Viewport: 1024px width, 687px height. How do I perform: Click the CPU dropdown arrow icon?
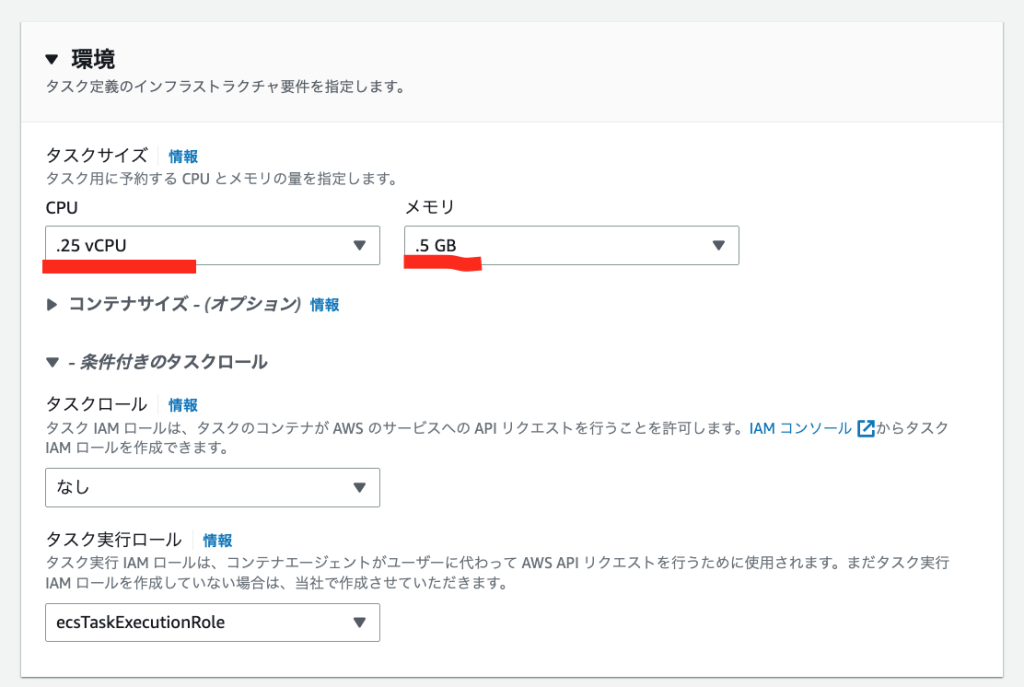coord(362,245)
